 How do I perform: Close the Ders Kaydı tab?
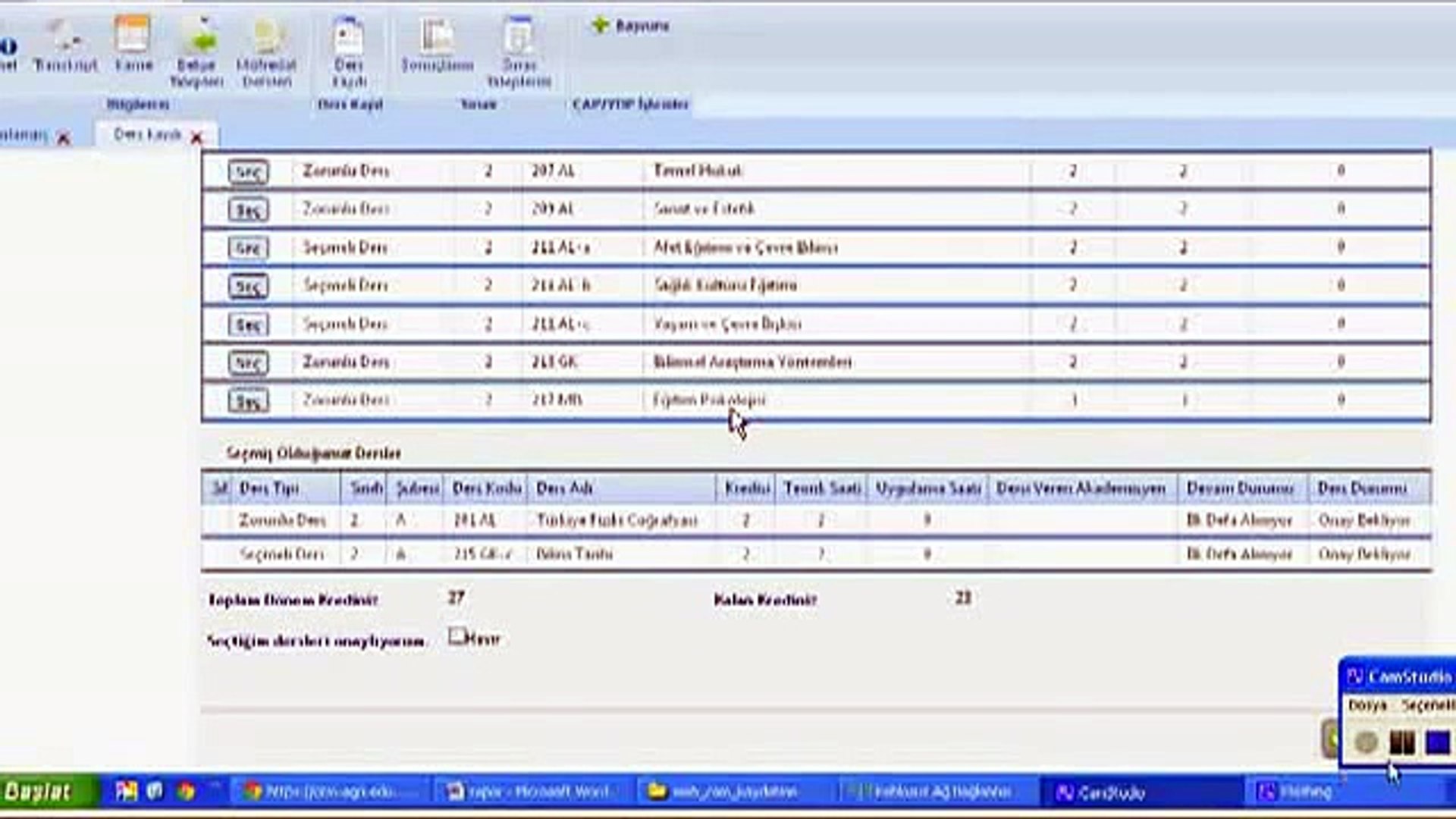197,137
